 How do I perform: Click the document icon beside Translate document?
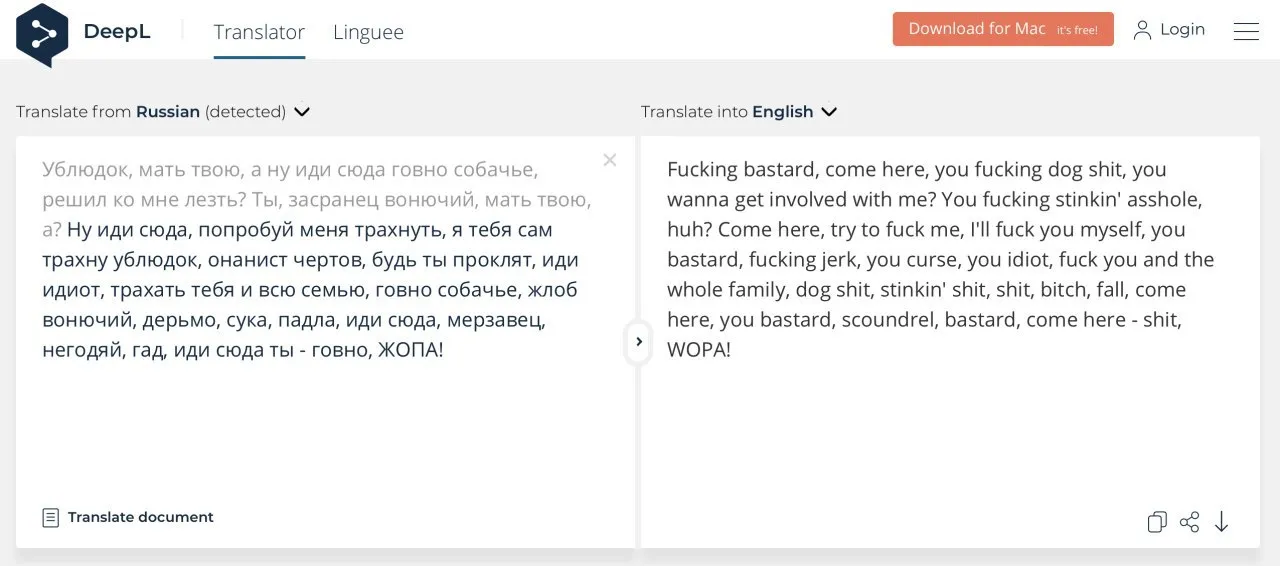point(50,517)
